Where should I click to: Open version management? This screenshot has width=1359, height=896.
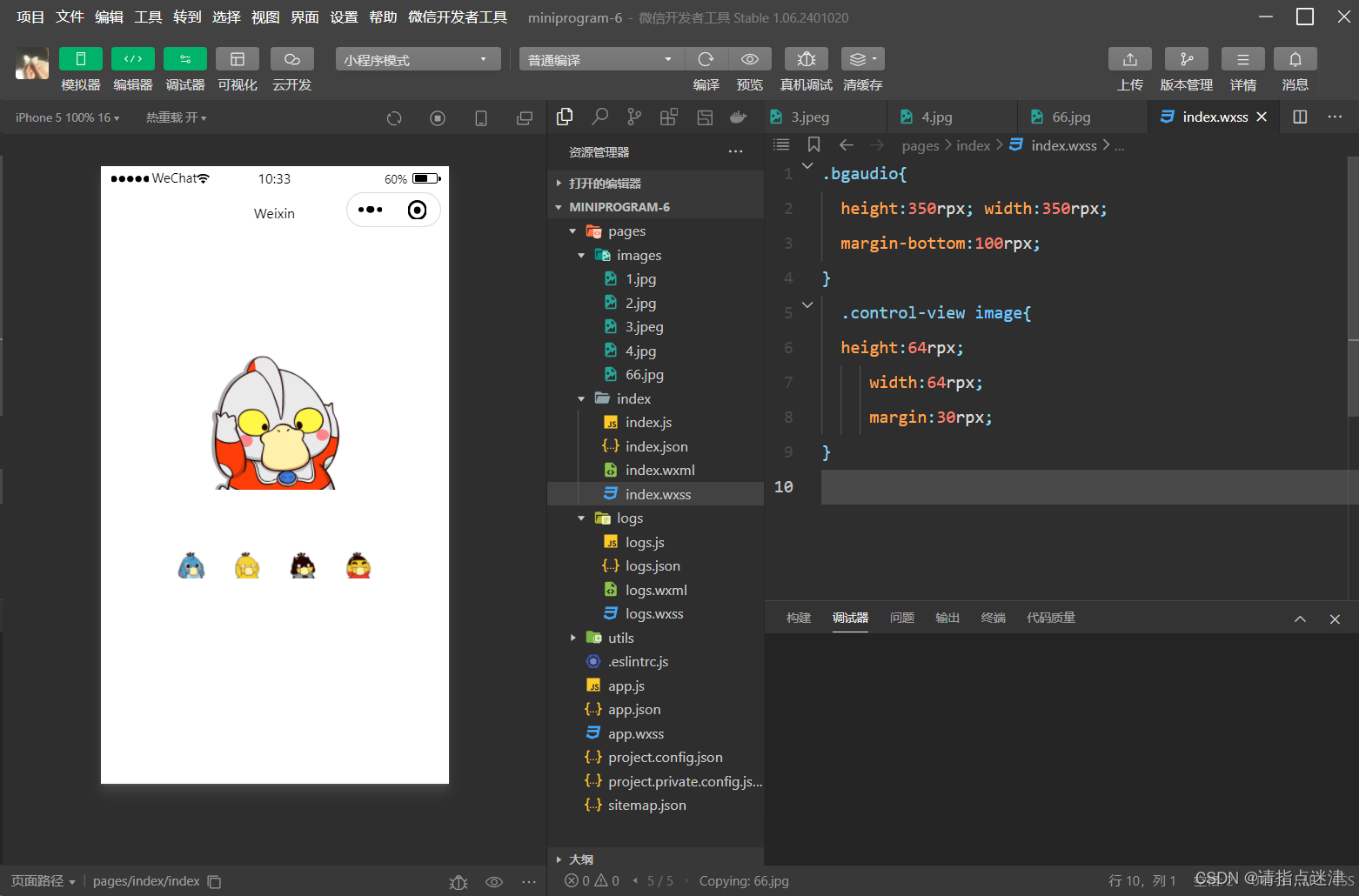click(x=1187, y=59)
